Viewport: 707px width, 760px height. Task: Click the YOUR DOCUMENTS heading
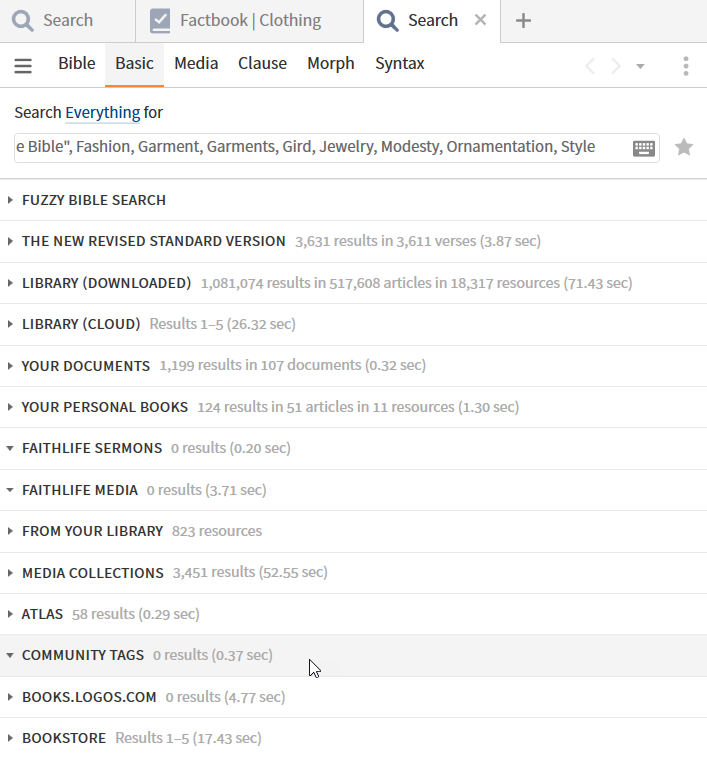tap(86, 365)
